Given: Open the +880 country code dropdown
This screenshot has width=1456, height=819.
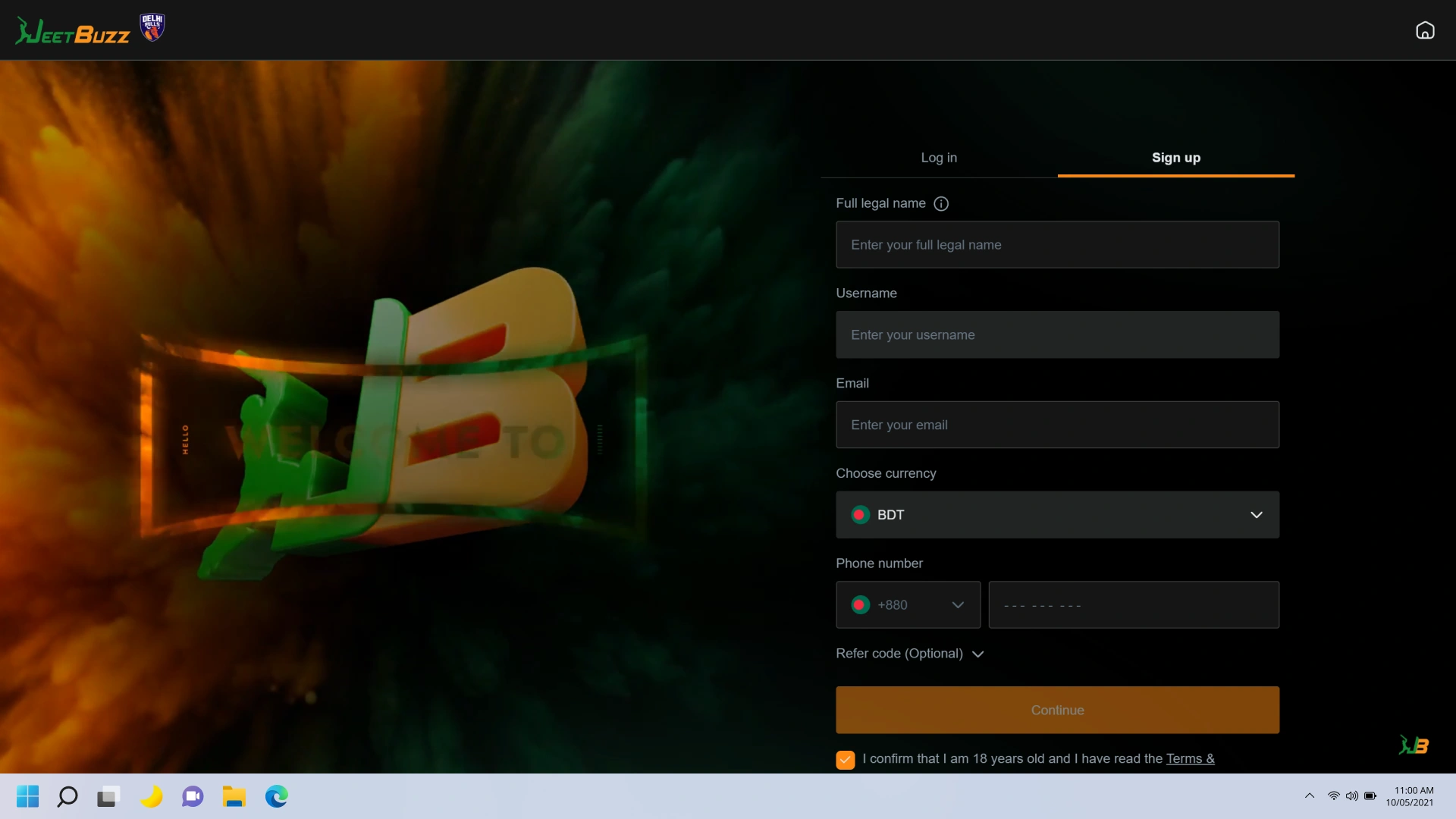Looking at the screenshot, I should coord(908,605).
